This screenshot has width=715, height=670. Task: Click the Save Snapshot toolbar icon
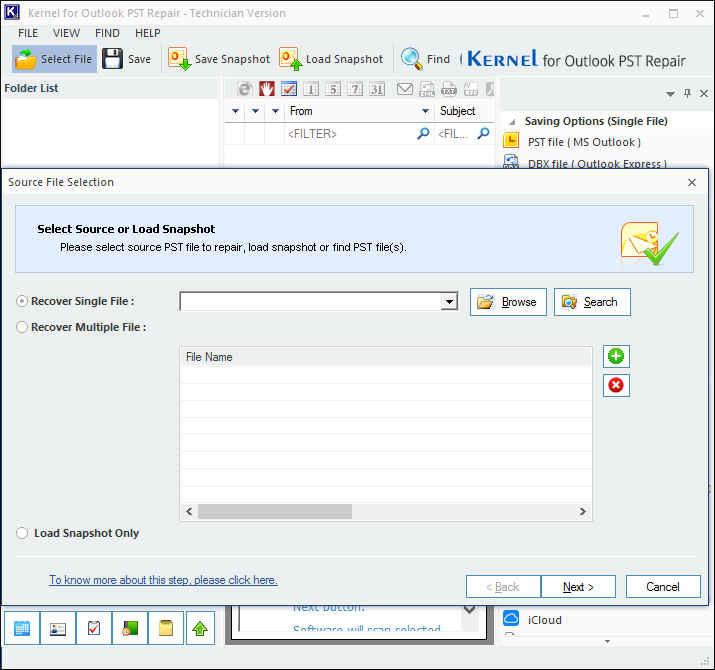click(181, 59)
